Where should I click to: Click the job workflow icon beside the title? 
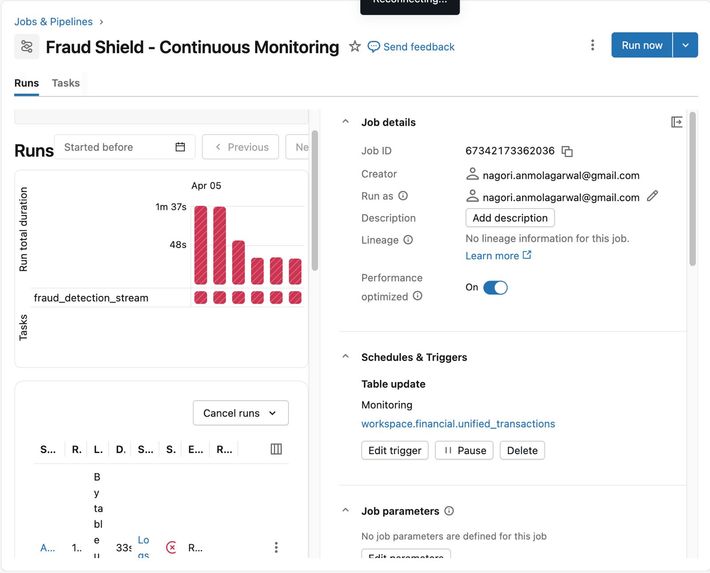click(27, 47)
